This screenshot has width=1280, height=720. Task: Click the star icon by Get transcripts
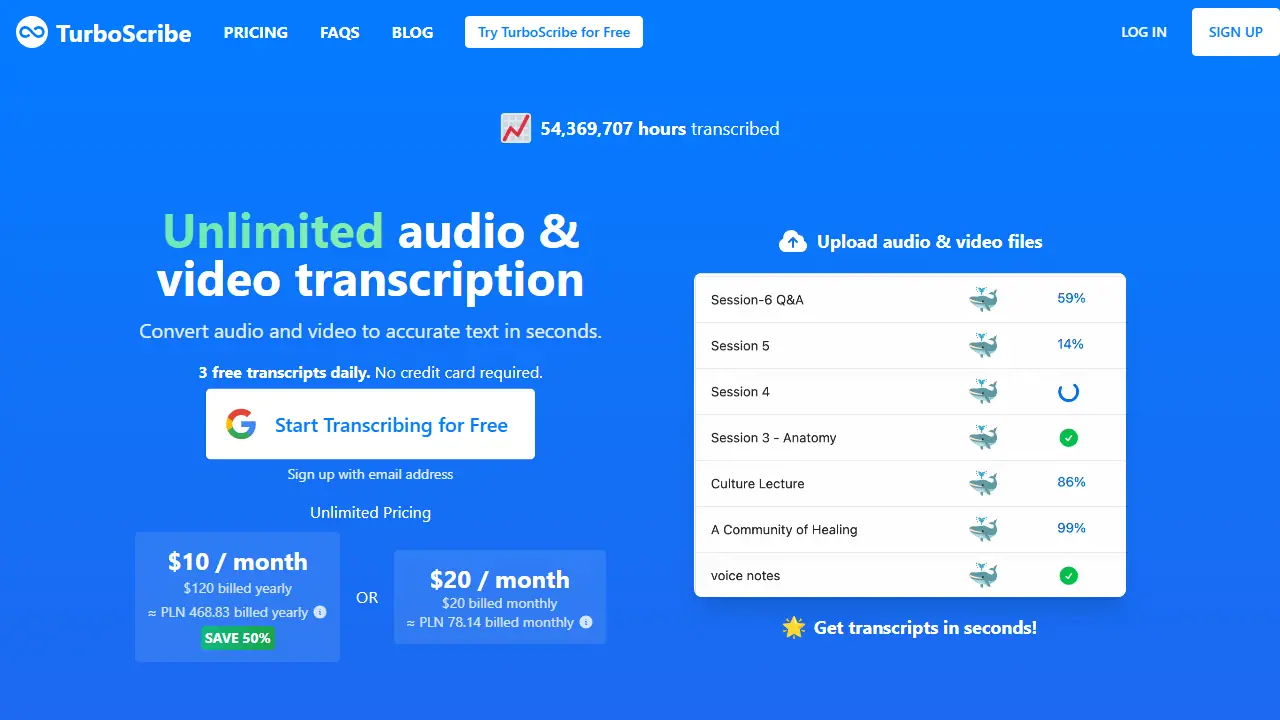click(794, 628)
